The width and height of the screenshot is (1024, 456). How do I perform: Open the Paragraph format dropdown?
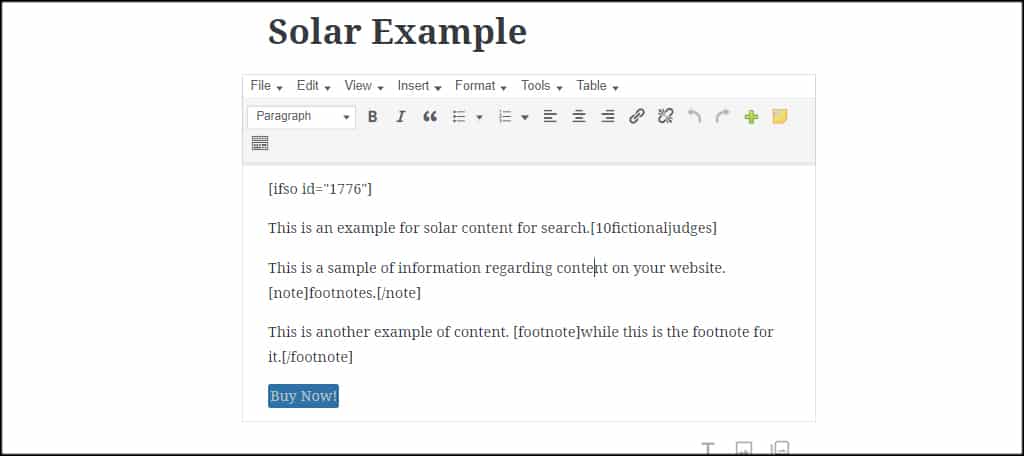point(302,117)
